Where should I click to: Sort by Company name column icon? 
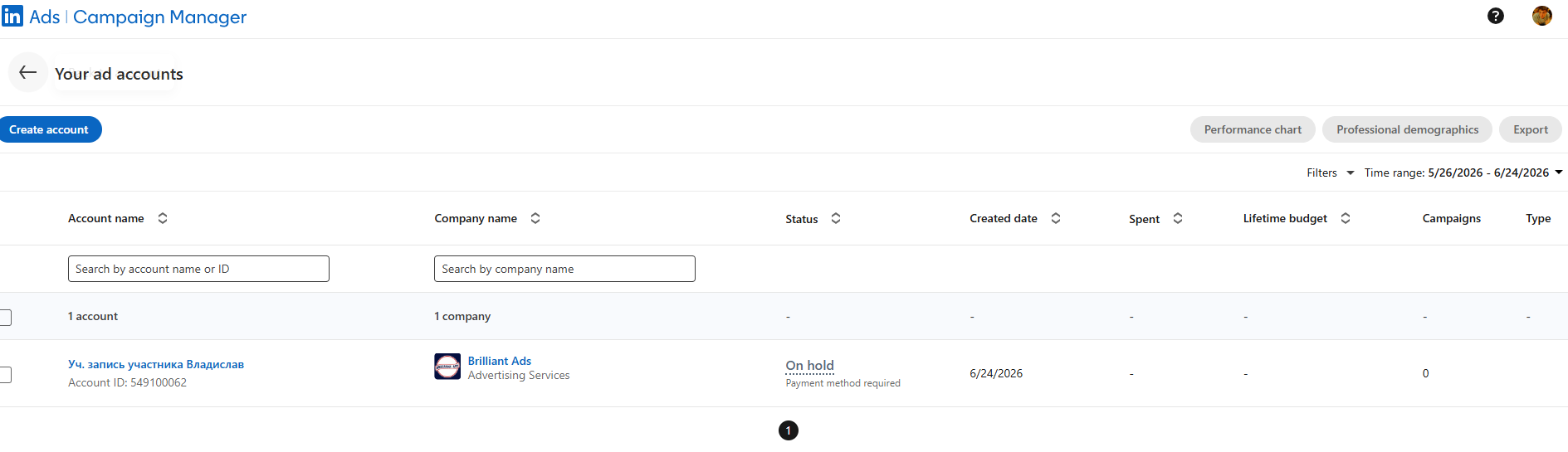[x=535, y=218]
